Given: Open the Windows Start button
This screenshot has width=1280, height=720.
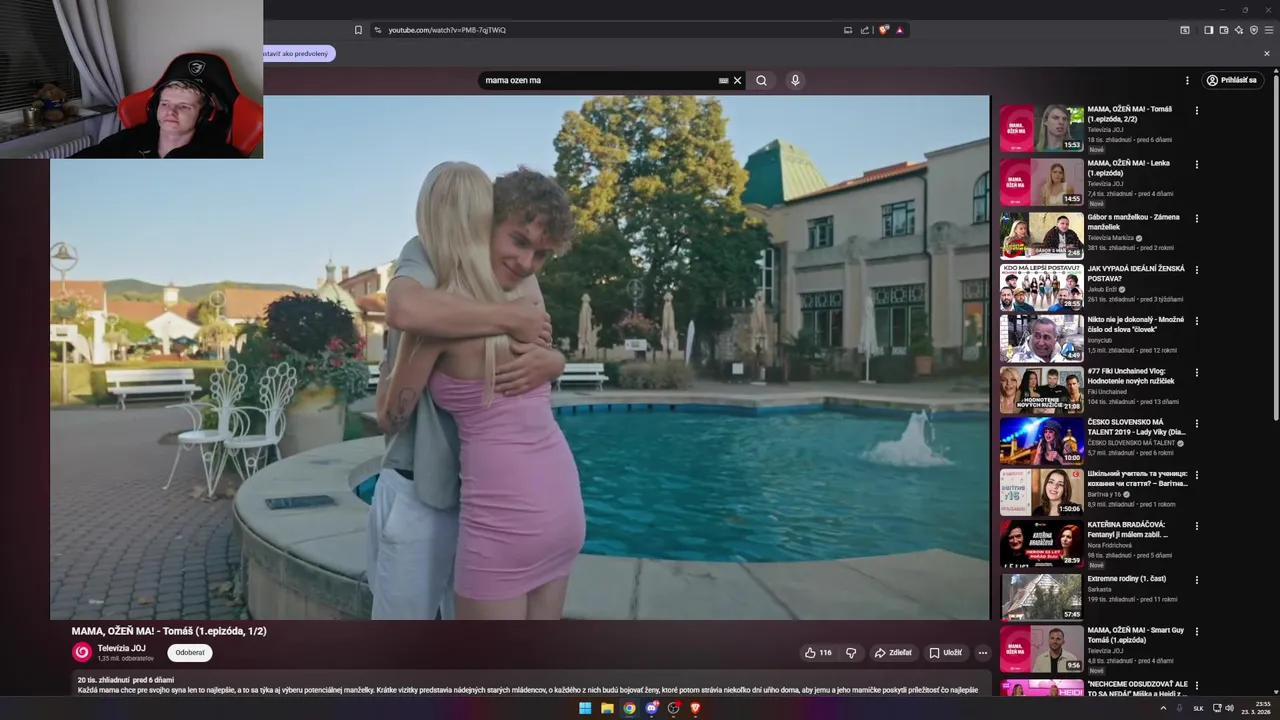Looking at the screenshot, I should [585, 708].
